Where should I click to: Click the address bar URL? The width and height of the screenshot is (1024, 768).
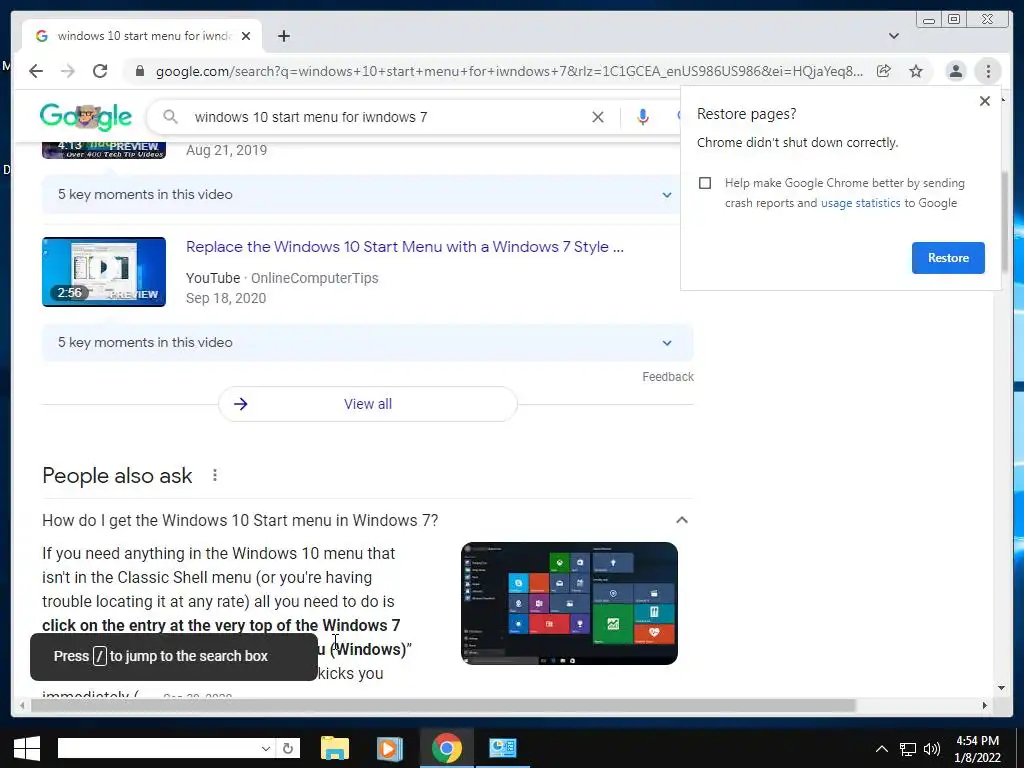[509, 71]
